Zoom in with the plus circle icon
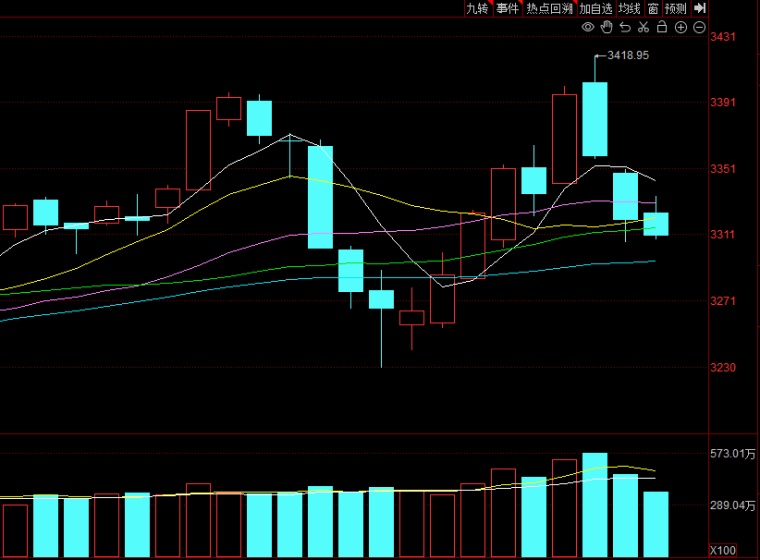 681,27
